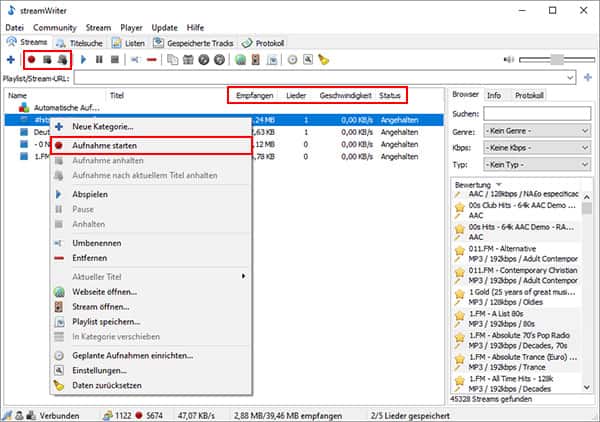Switch to the Titelsuche tab
Image resolution: width=600 pixels, height=422 pixels.
(80, 43)
